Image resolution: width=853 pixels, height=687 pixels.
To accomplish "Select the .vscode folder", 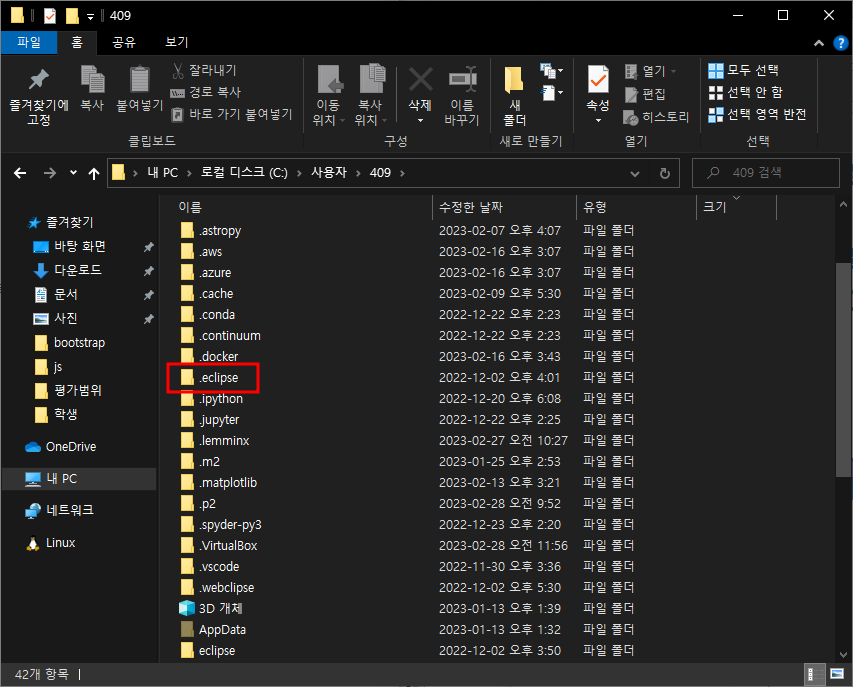I will pyautogui.click(x=219, y=567).
